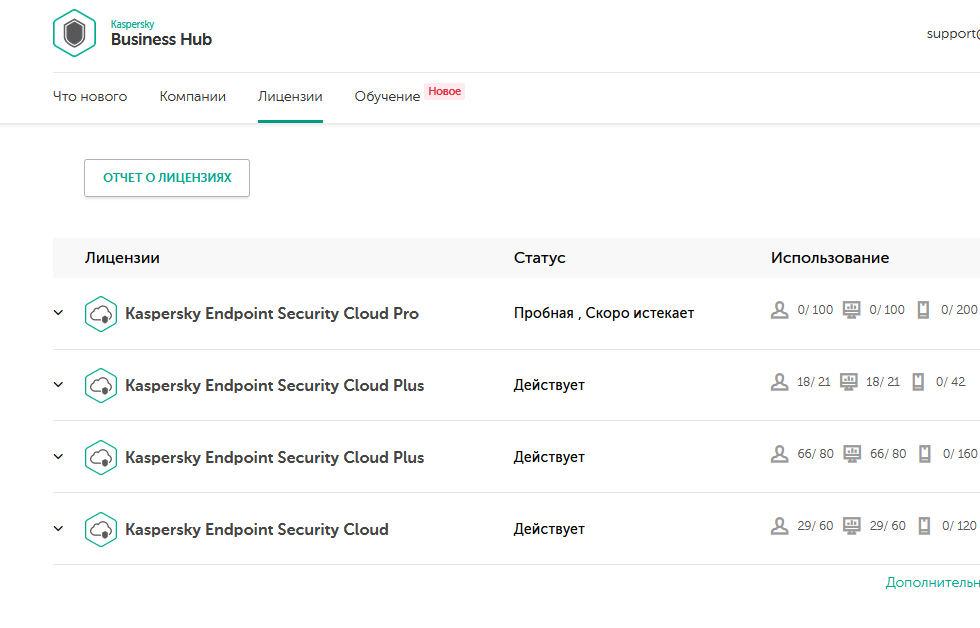Viewport: 980px width, 628px height.
Task: Click the Endpoint Security Cloud Pro hexagon icon
Action: tap(101, 314)
